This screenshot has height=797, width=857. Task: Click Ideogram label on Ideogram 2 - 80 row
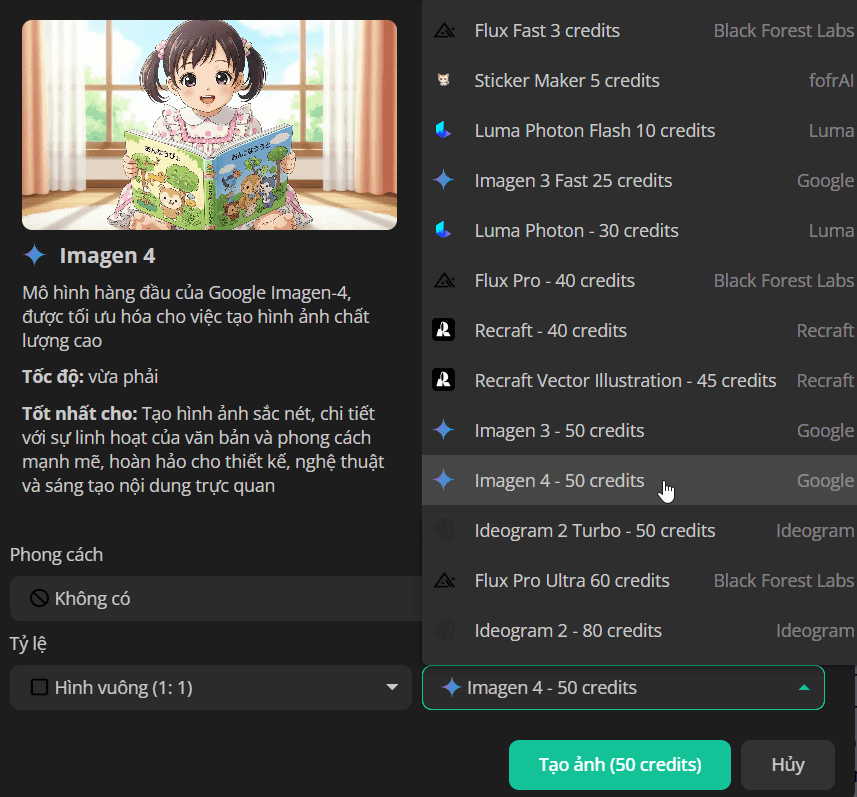(814, 630)
